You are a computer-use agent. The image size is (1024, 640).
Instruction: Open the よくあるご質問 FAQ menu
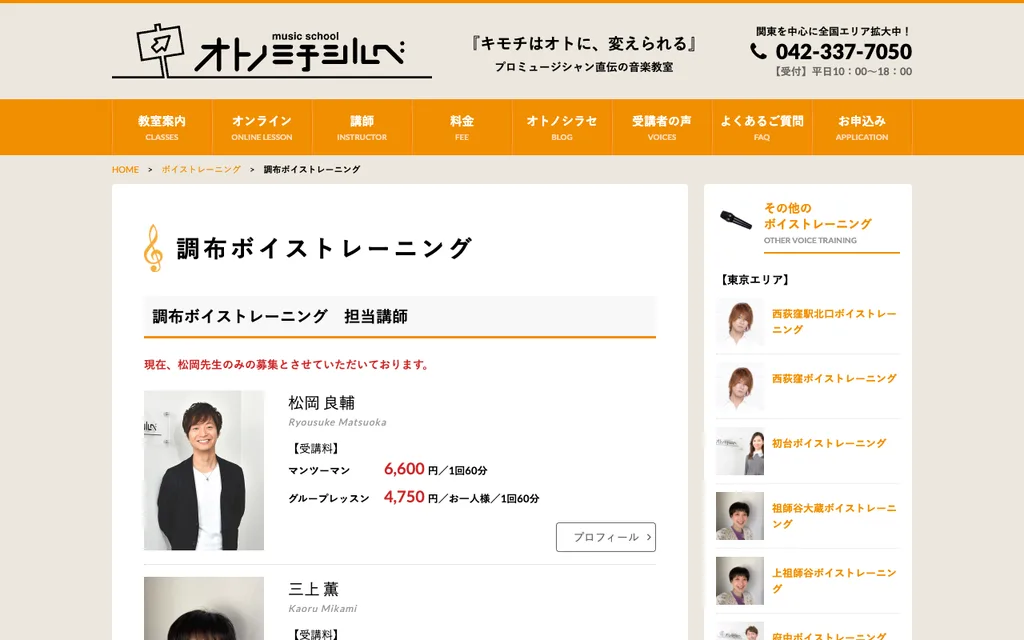(761, 127)
